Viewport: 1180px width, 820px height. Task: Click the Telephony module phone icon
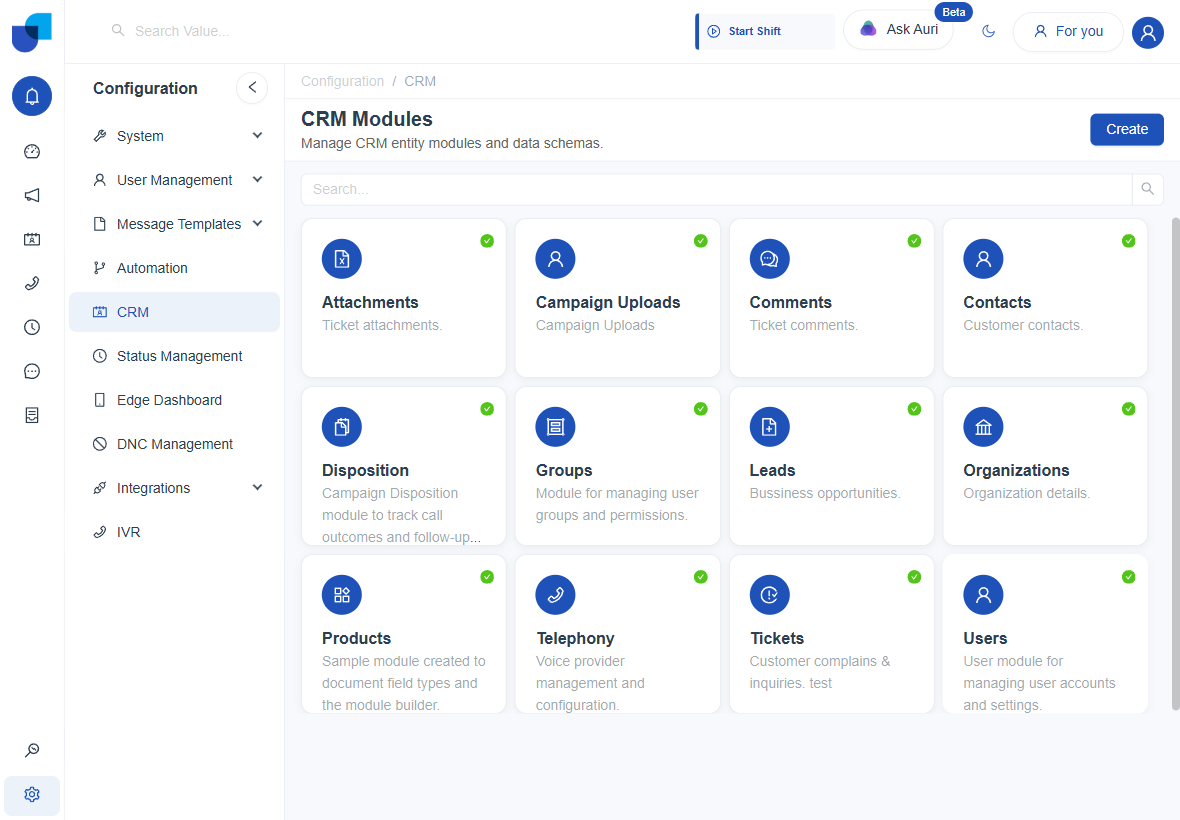pyautogui.click(x=555, y=594)
